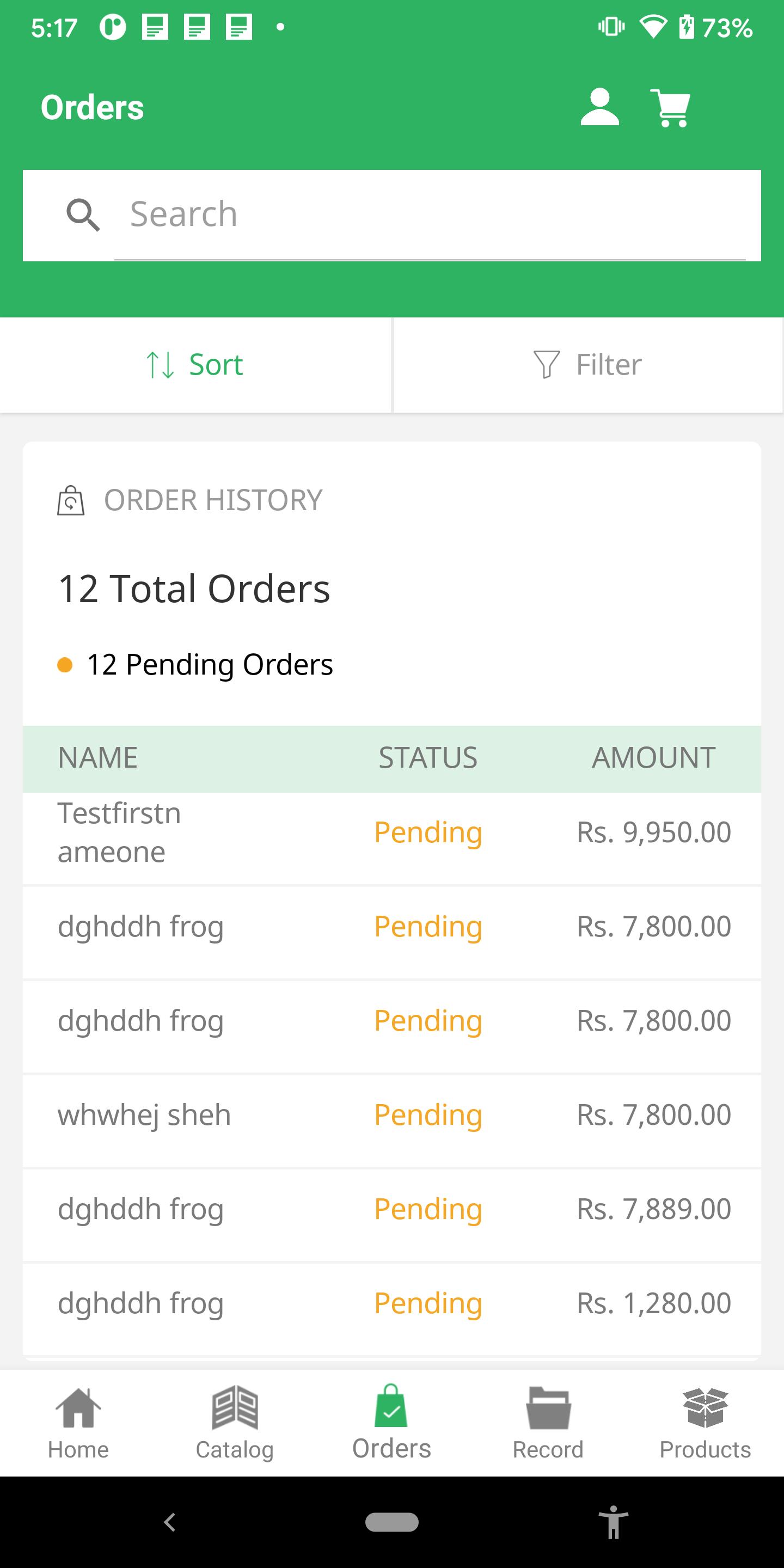Image resolution: width=784 pixels, height=1568 pixels.
Task: Go to the Home tab
Action: tap(78, 1423)
